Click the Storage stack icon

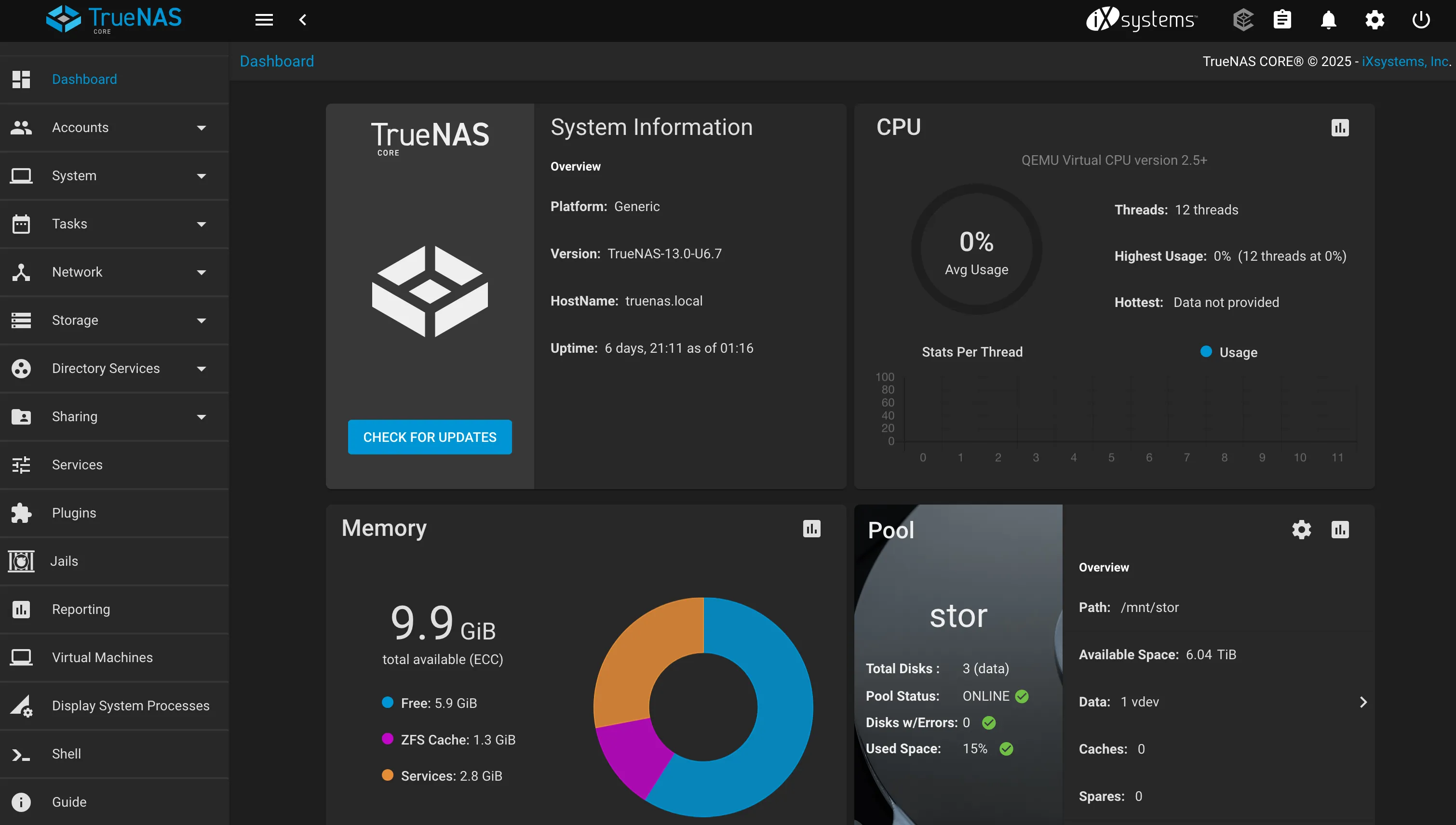tap(21, 320)
